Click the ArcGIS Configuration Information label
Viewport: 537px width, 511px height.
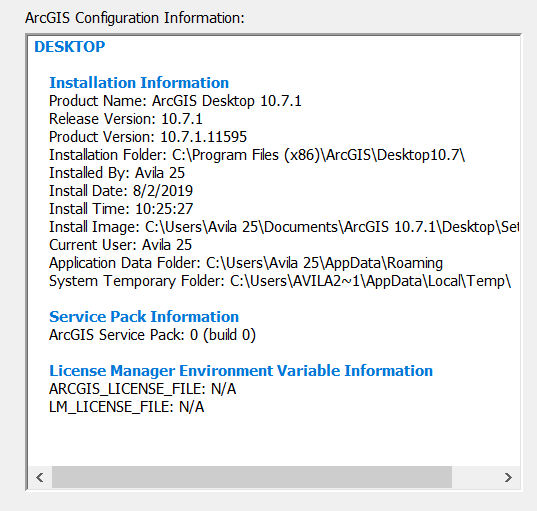click(x=135, y=18)
